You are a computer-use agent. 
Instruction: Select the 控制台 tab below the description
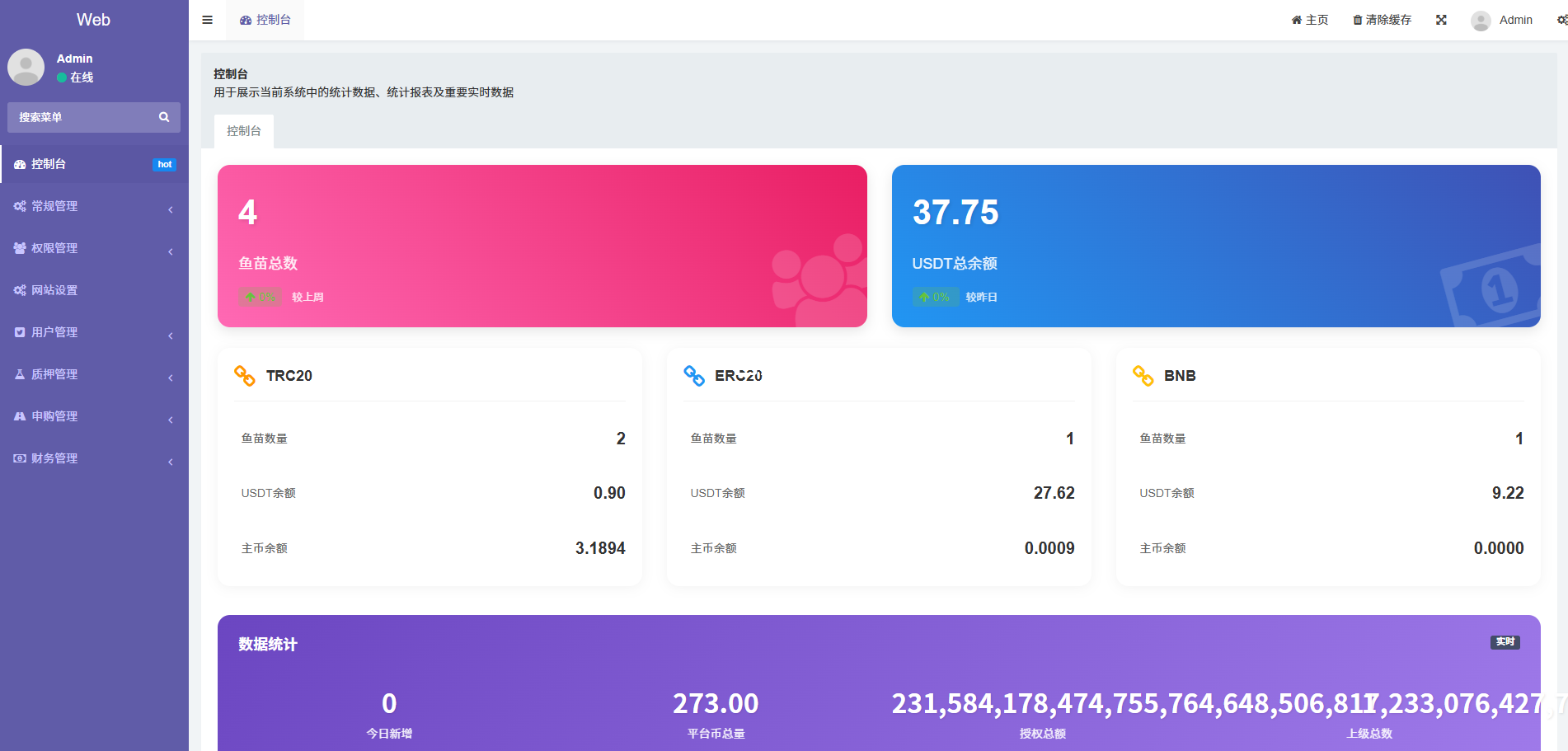tap(244, 131)
